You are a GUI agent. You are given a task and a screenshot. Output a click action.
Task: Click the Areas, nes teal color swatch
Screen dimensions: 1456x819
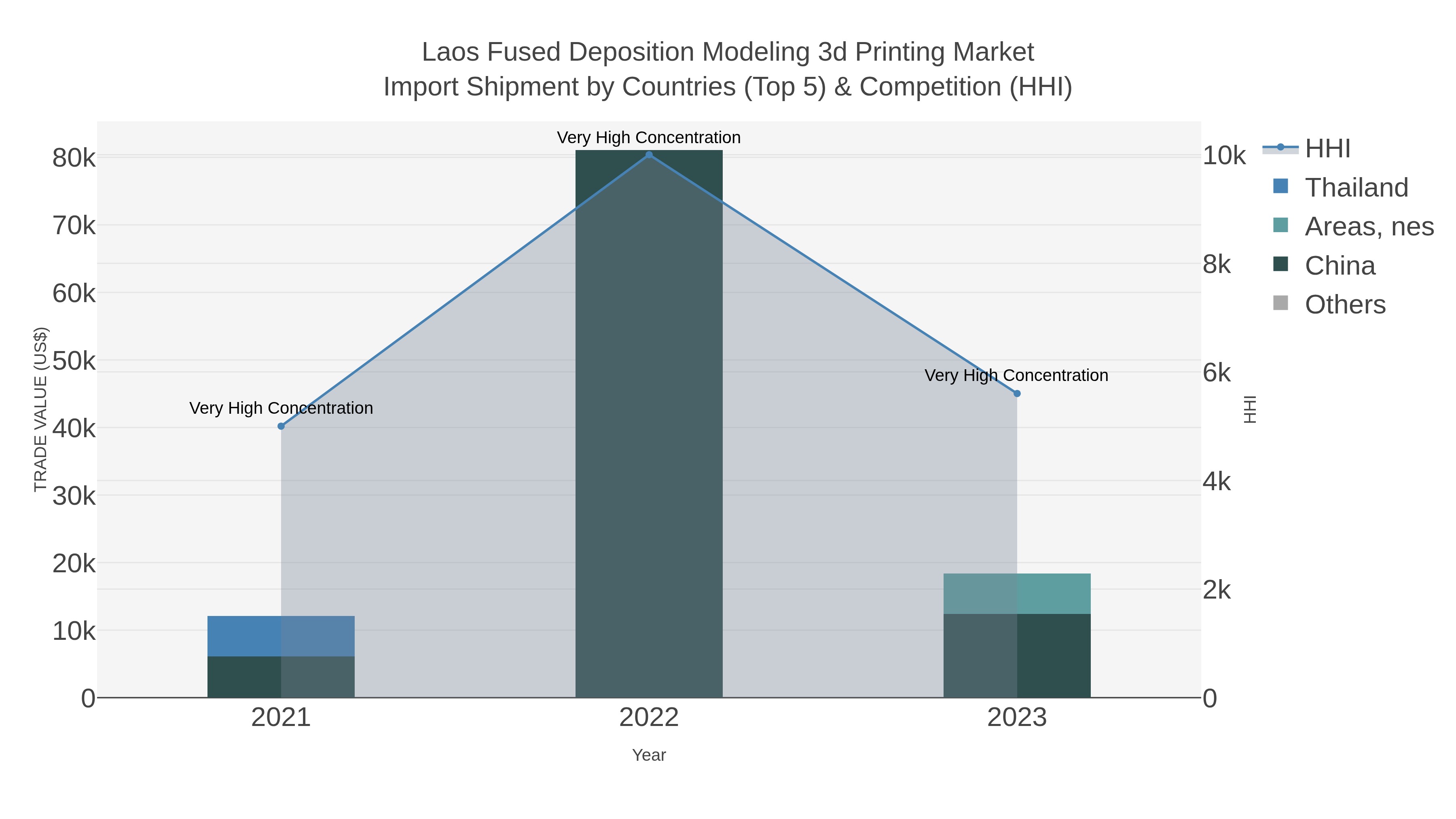1280,225
